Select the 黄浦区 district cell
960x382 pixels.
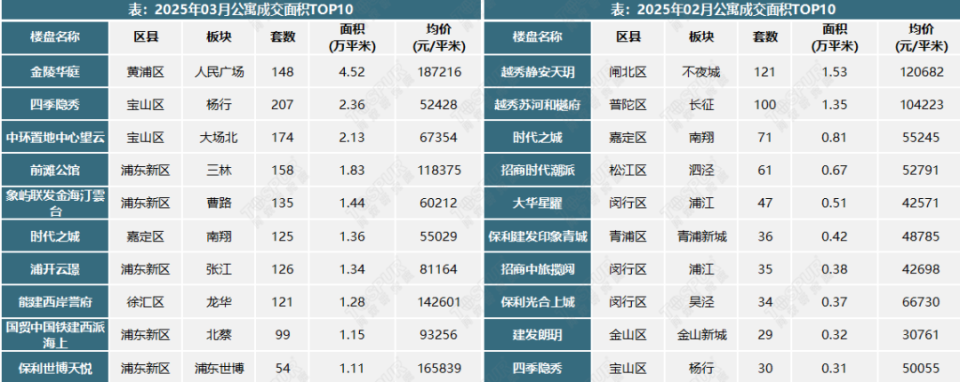[146, 72]
